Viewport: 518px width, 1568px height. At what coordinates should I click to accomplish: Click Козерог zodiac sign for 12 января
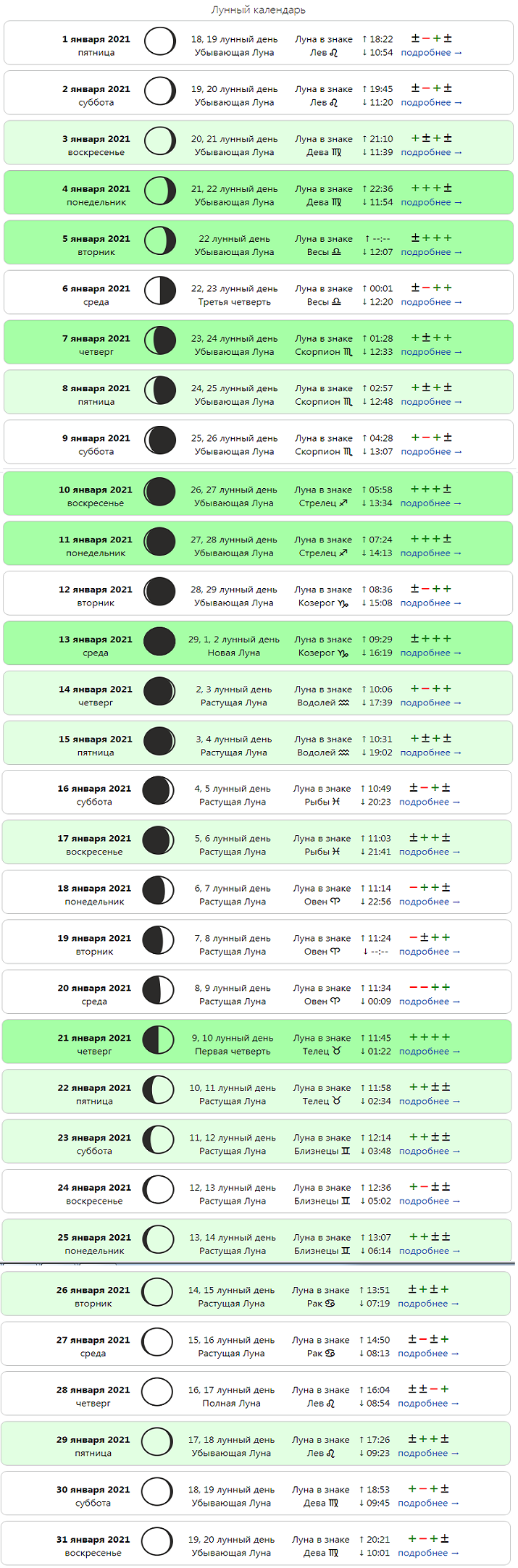[x=323, y=603]
